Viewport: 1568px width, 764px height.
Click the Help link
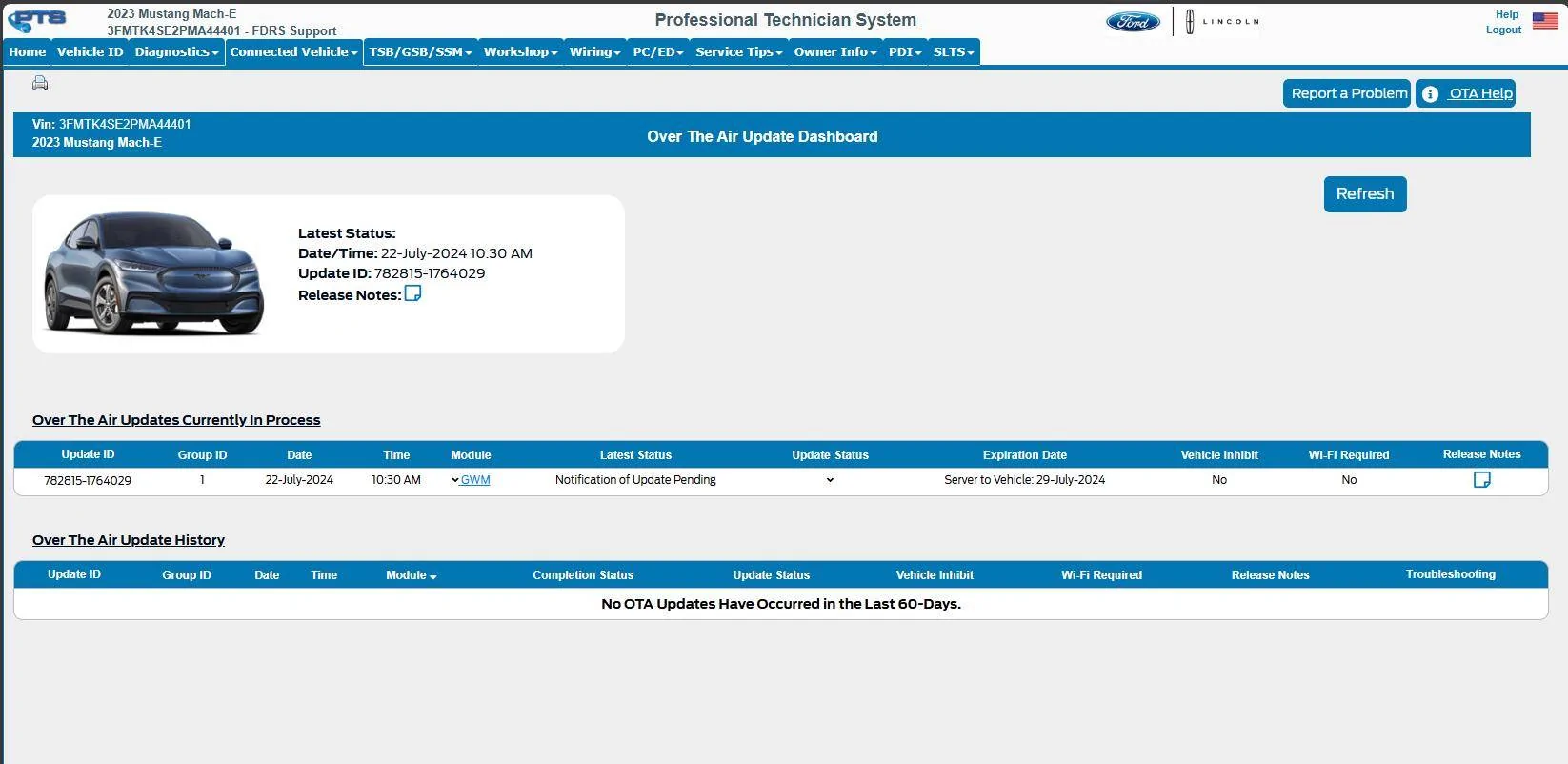click(1507, 14)
